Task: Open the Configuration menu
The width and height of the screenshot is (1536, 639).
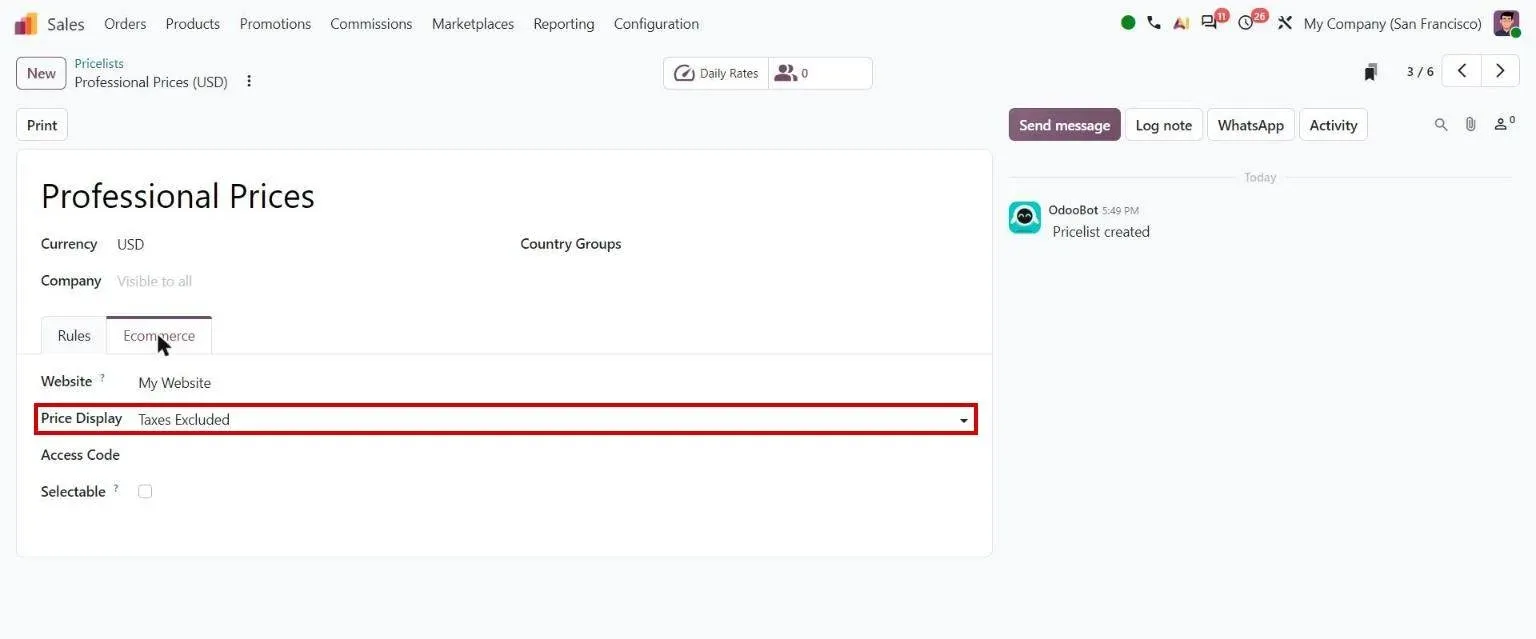Action: point(656,23)
